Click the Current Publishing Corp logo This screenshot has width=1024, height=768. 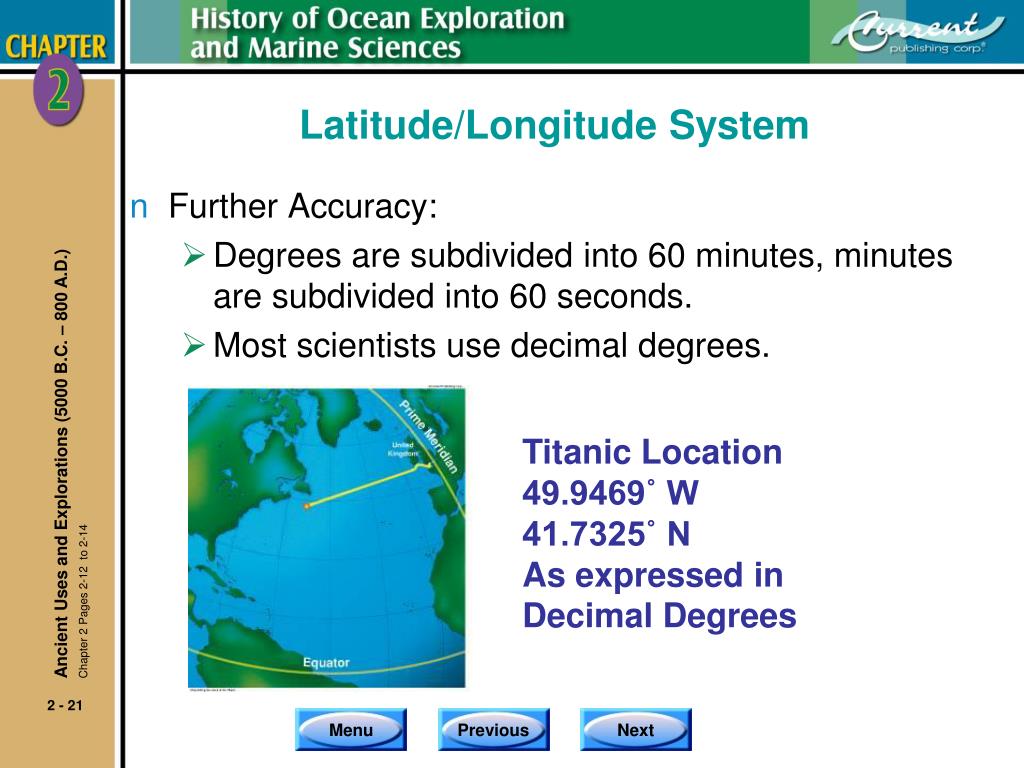(917, 32)
